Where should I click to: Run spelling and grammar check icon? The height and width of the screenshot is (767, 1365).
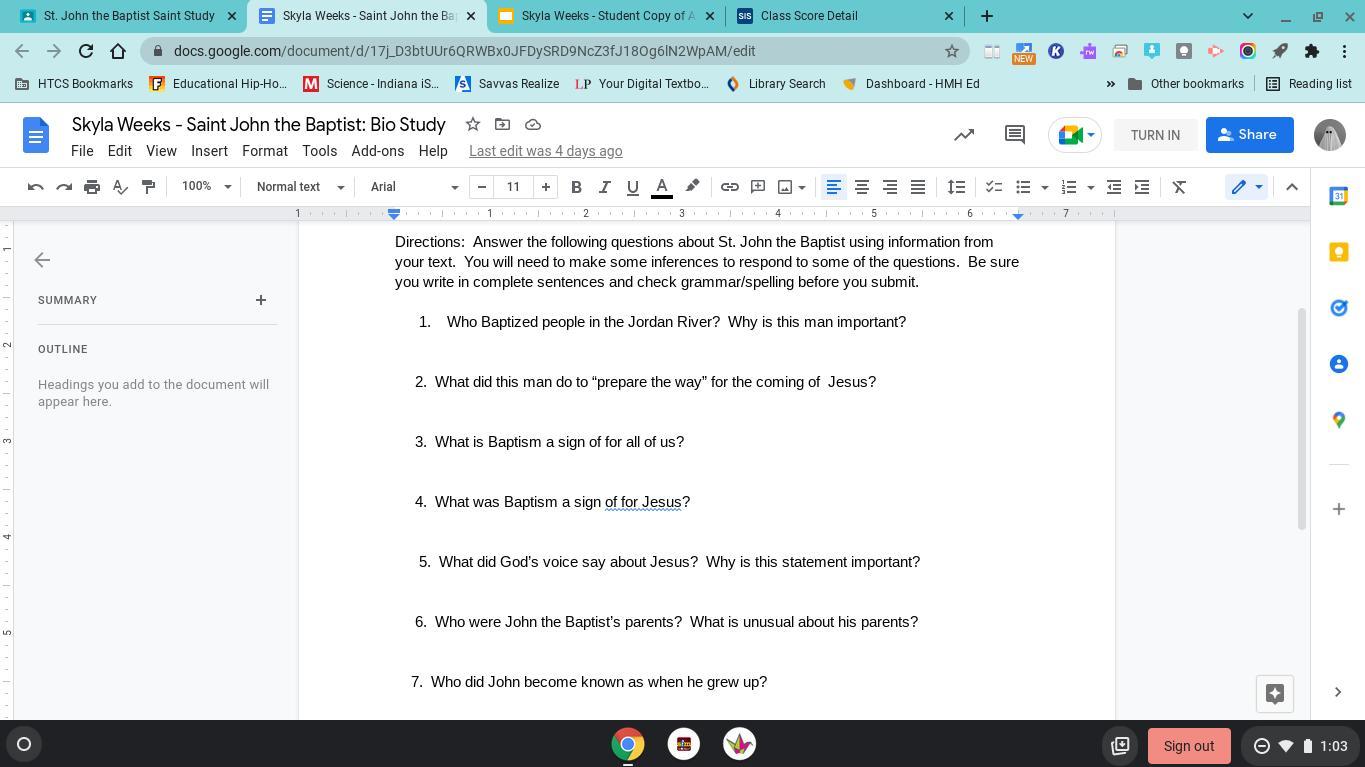120,187
